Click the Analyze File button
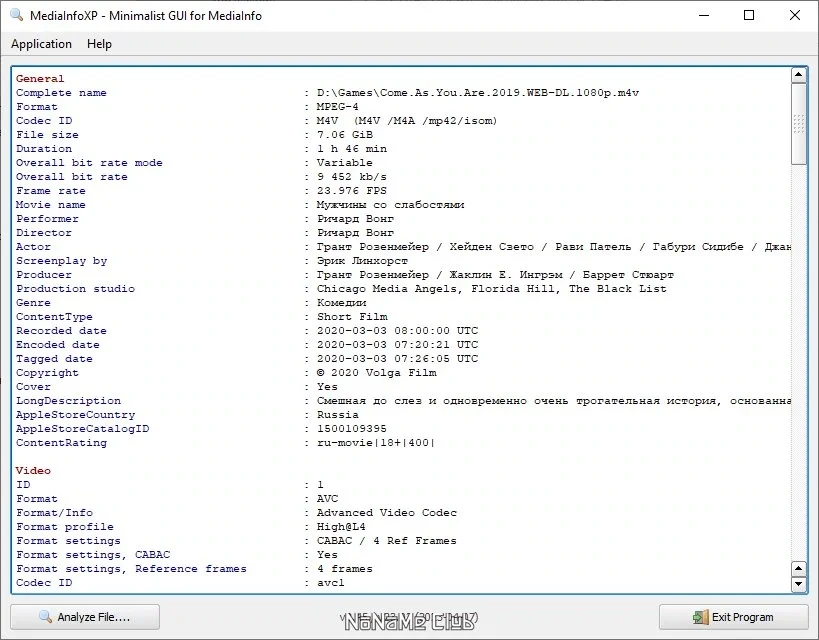Screen dimensions: 819x640 tap(85, 617)
